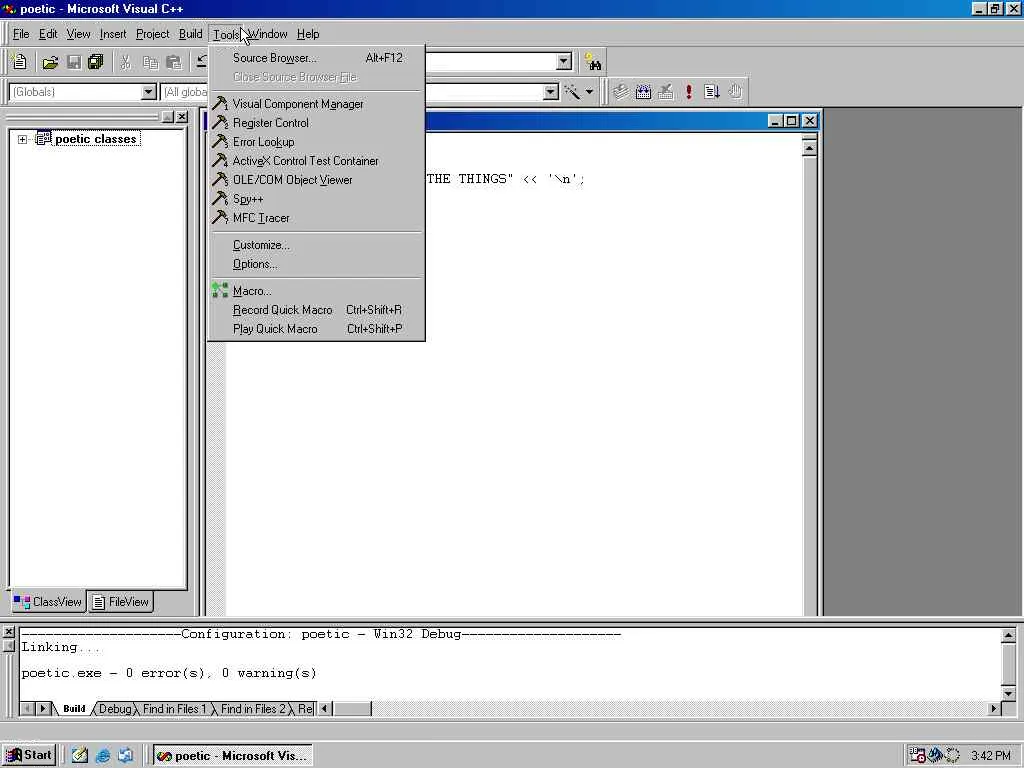Choose Register Control menu entry
Image resolution: width=1024 pixels, height=768 pixels.
(x=317, y=123)
